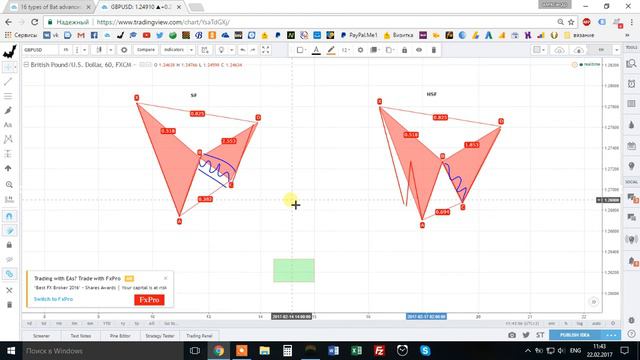Viewport: 640px width, 360px height.
Task: Click the red FxPro ad button
Action: 149,300
